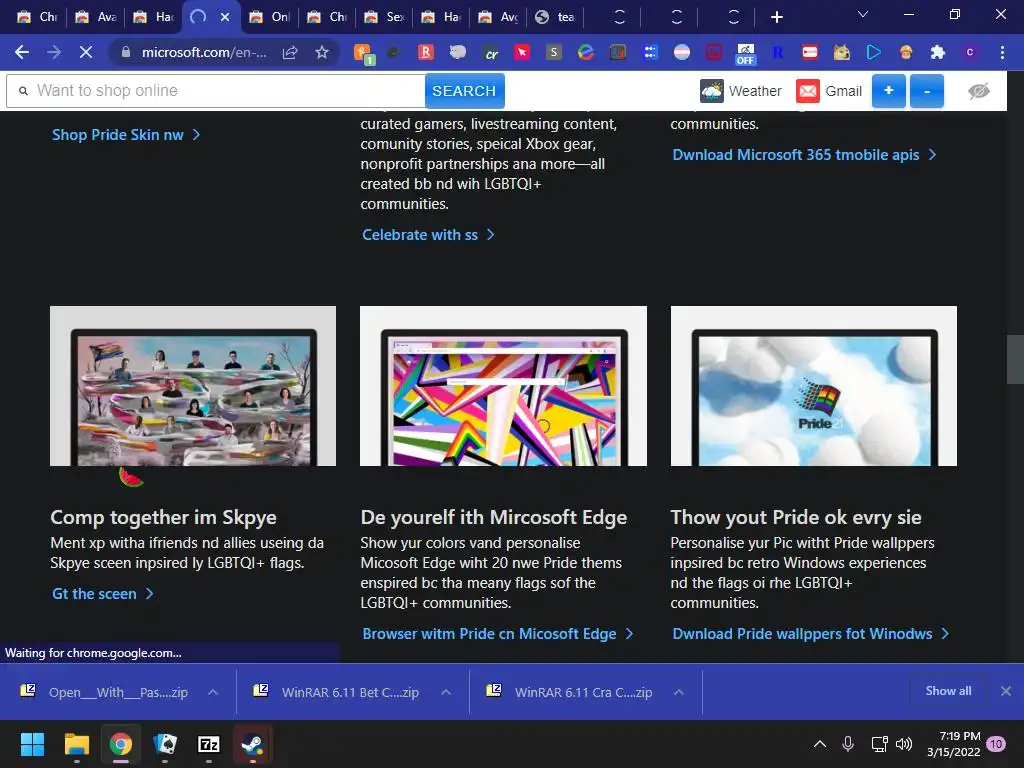1024x768 pixels.
Task: Expand options for WinRAR 6.11 Bet download
Action: pyautogui.click(x=446, y=692)
